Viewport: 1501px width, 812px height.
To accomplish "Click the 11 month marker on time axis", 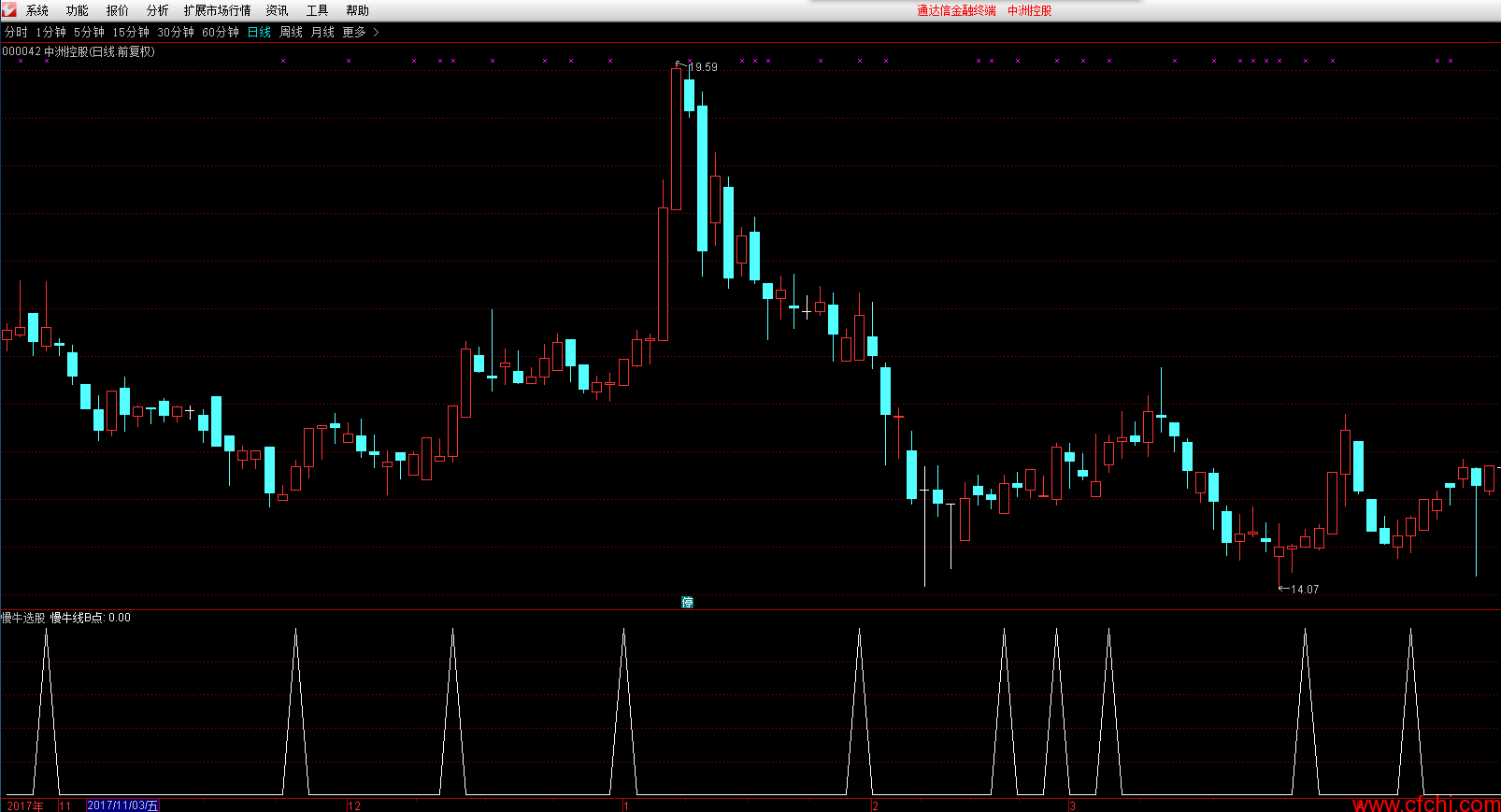I will pos(65,805).
